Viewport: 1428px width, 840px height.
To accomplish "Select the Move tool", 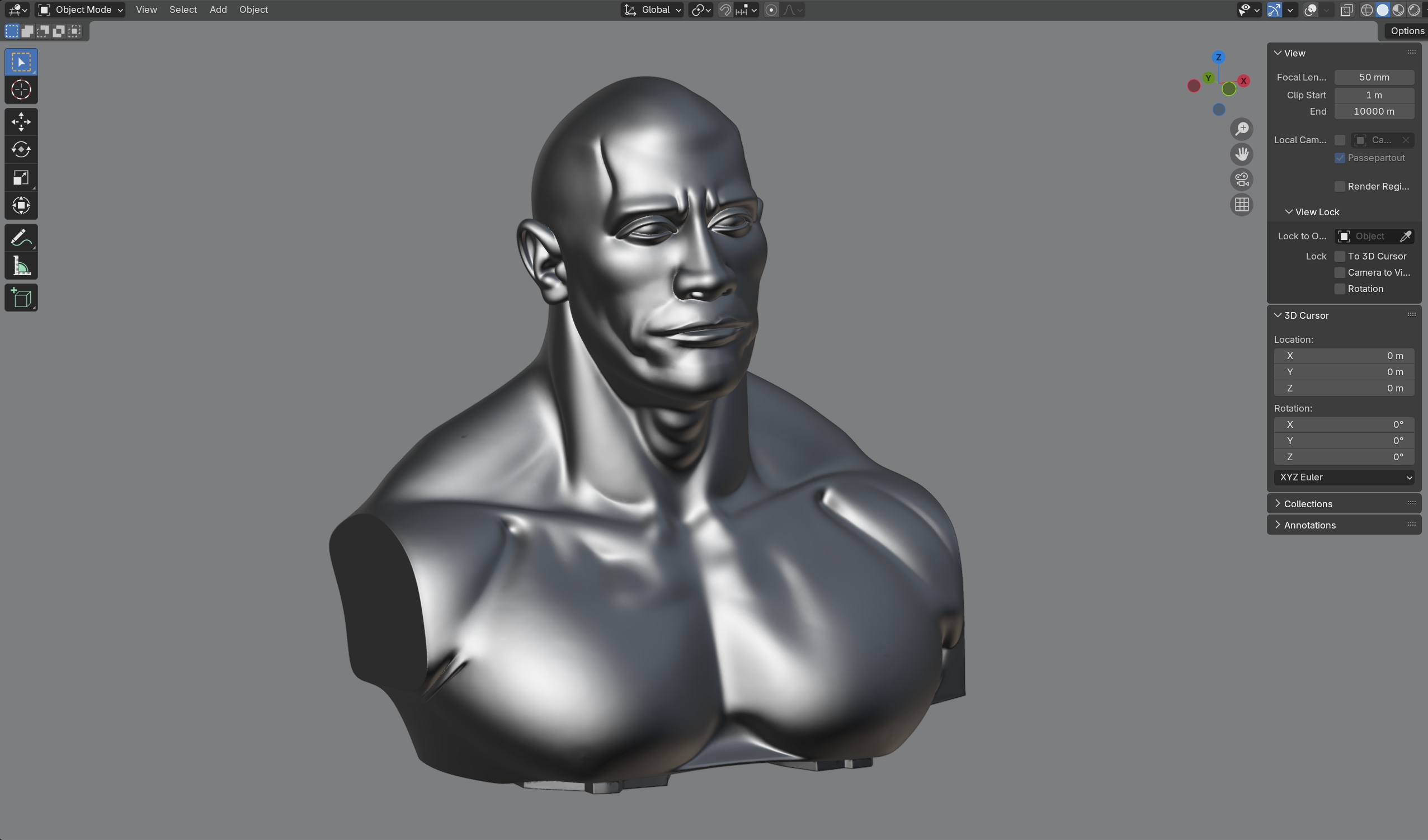I will 21,122.
